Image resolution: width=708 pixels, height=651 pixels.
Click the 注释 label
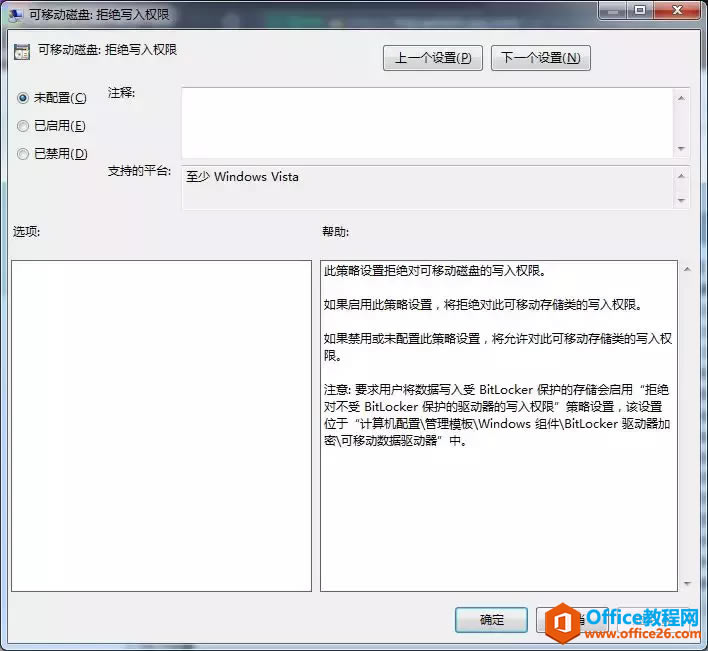(x=121, y=93)
